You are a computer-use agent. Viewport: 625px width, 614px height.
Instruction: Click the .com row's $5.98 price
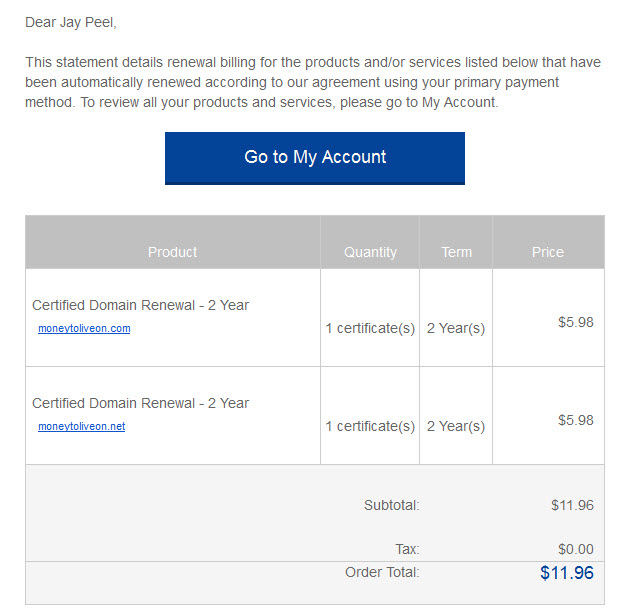point(576,322)
